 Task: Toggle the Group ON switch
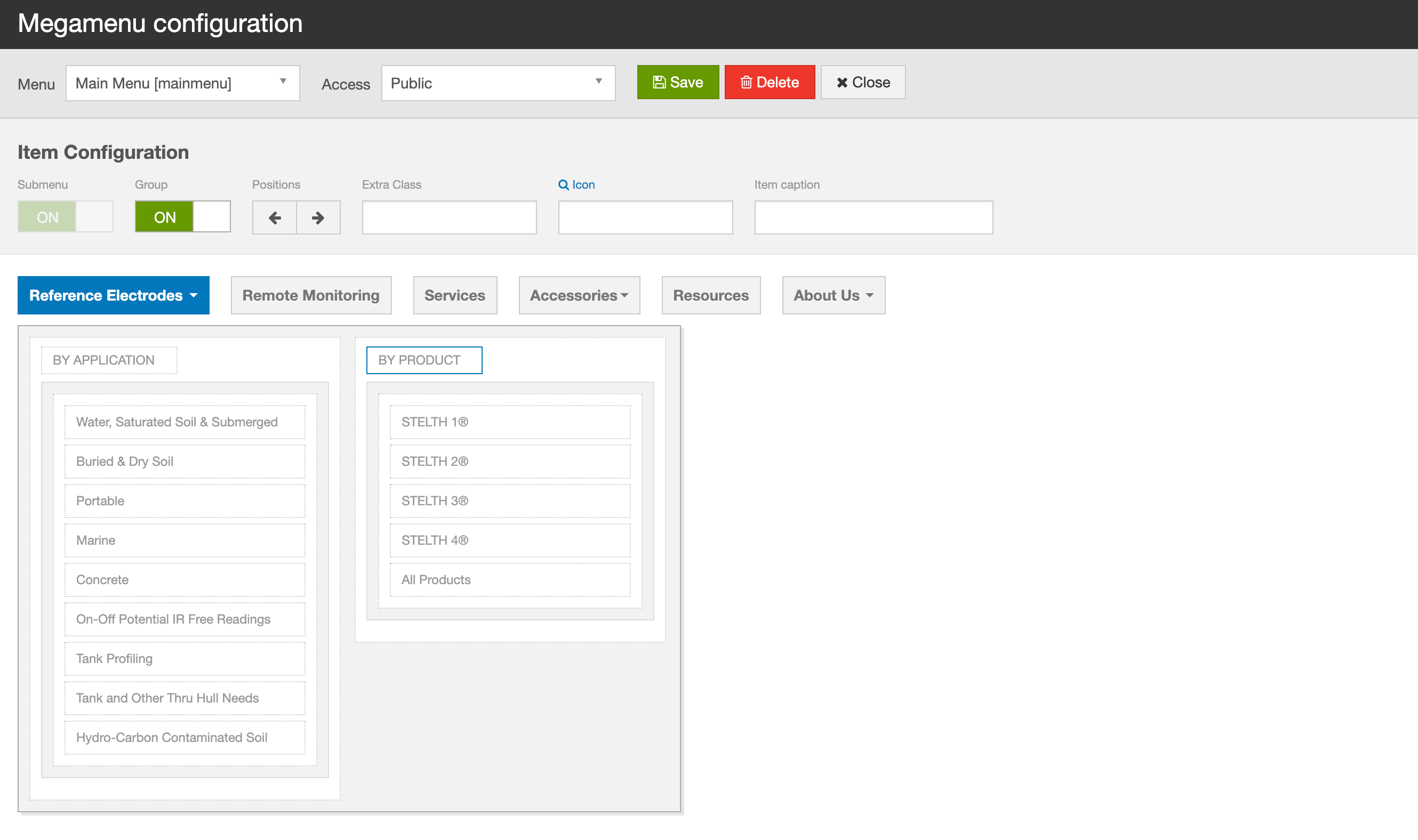182,217
